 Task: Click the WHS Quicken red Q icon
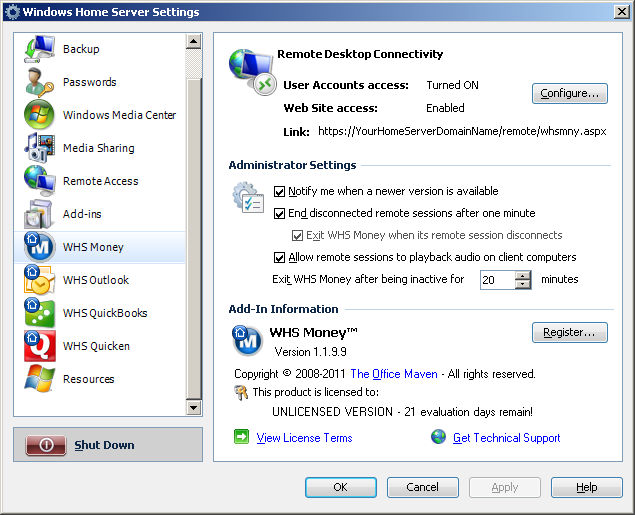click(39, 346)
